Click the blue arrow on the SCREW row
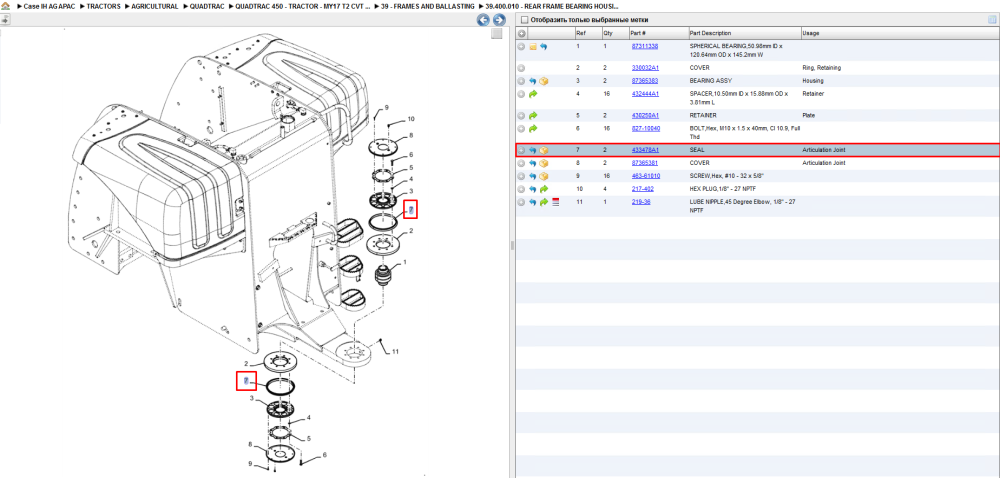 pos(533,176)
